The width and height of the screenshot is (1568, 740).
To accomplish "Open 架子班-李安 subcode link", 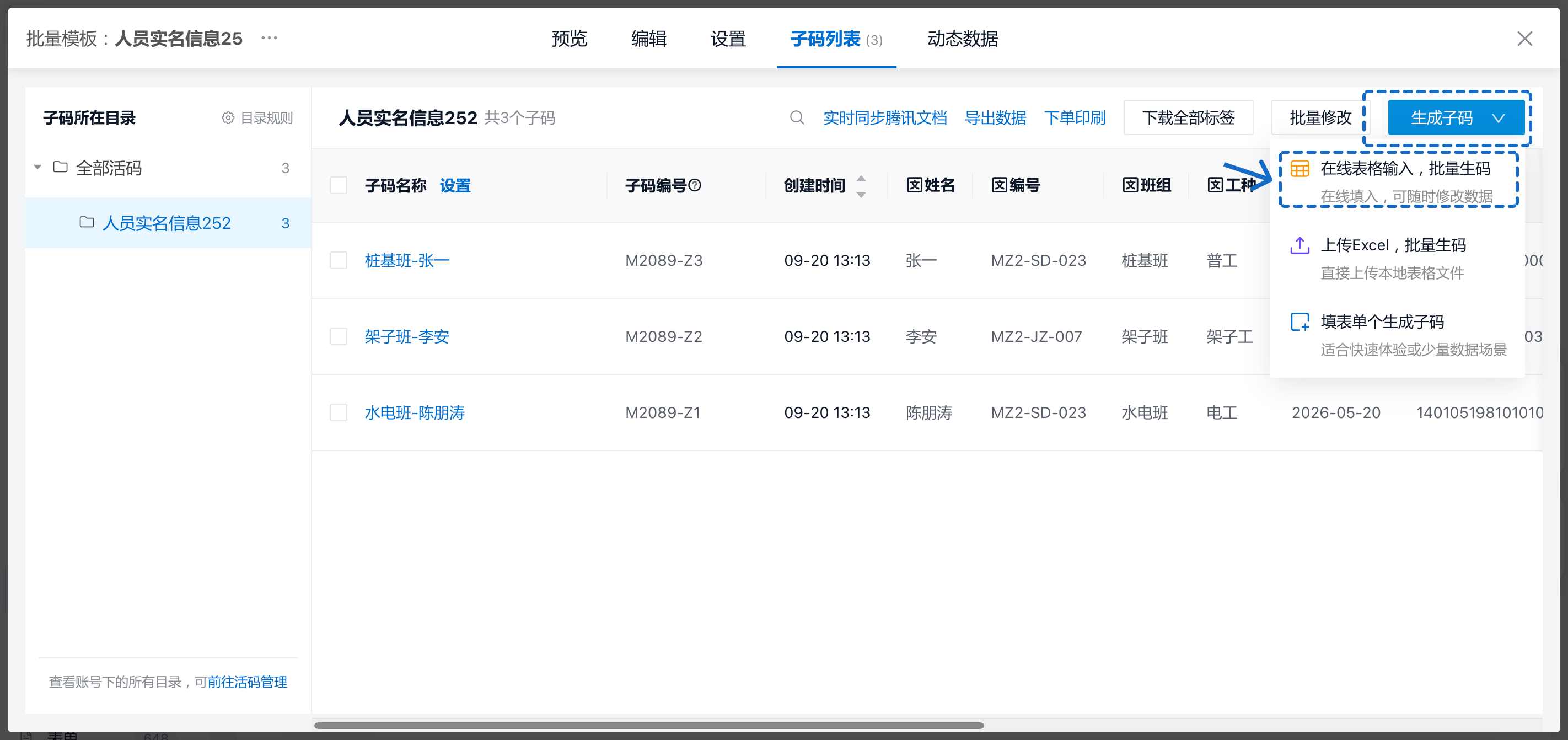I will (x=406, y=336).
